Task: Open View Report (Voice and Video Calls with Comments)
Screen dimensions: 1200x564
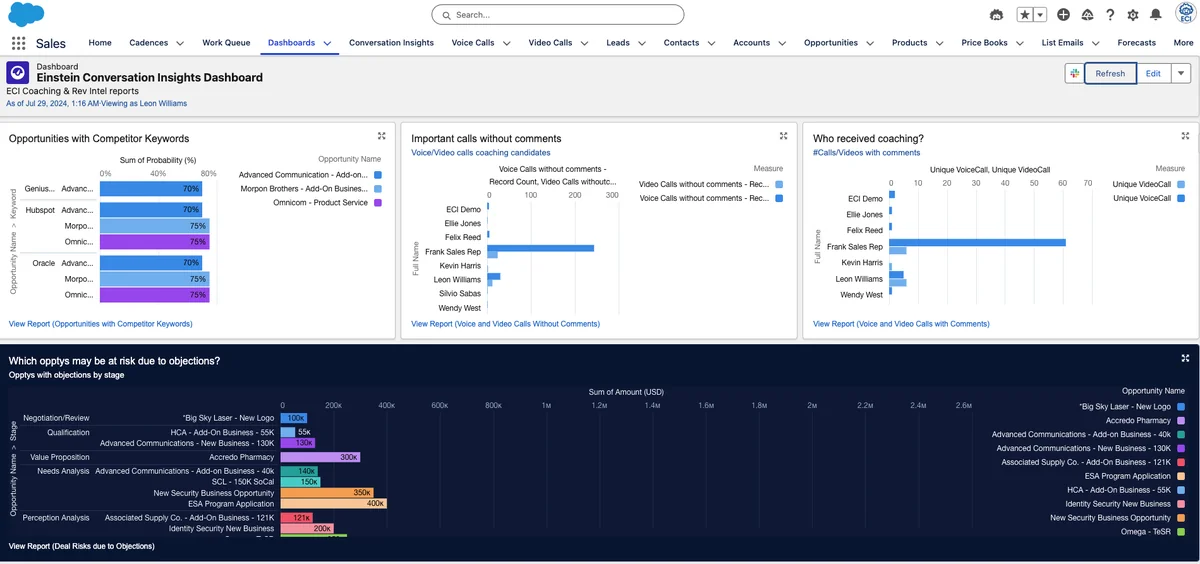Action: 901,324
